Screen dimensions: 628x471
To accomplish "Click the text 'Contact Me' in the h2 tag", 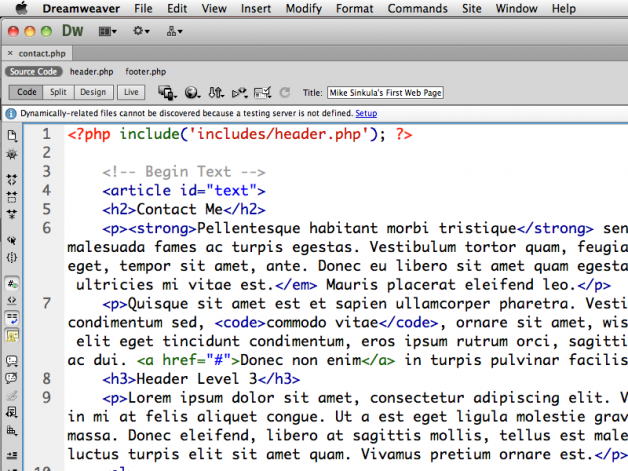I will click(x=180, y=209).
